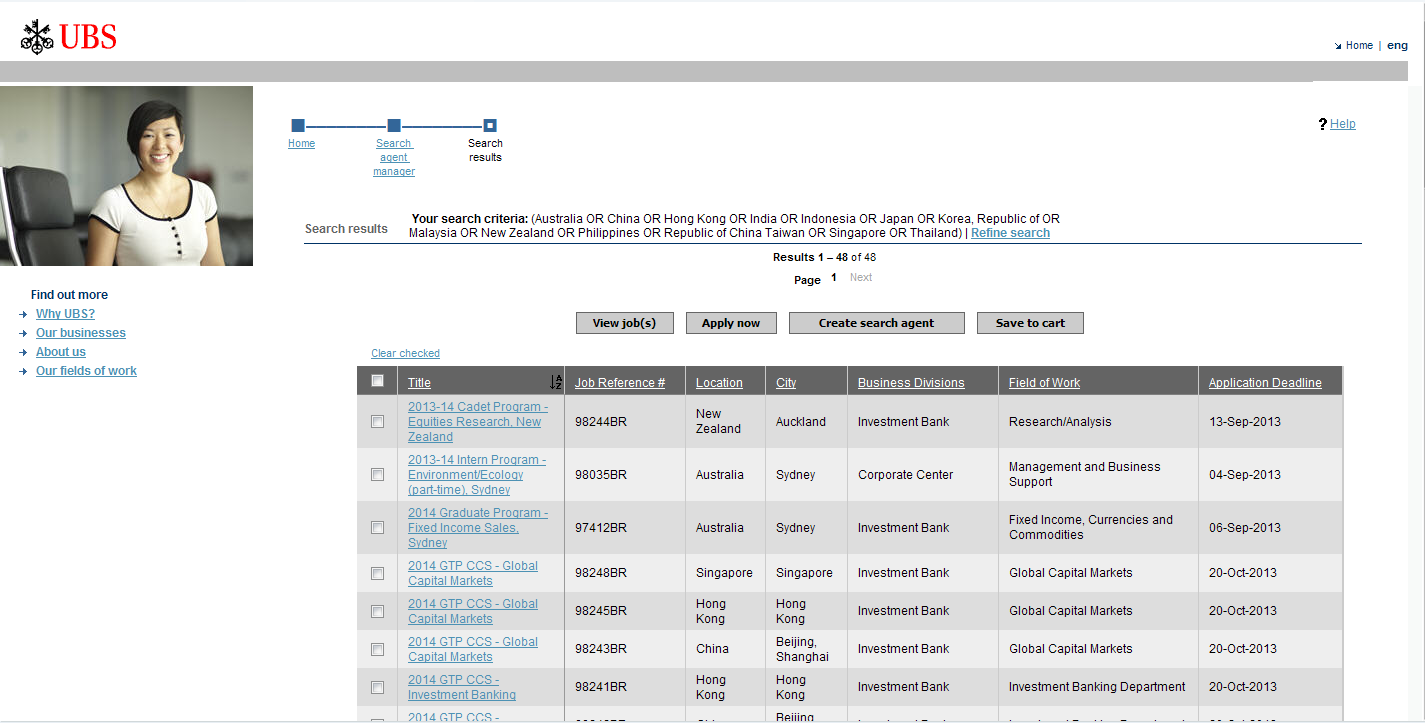Toggle the select-all checkbox in table header

tap(377, 380)
